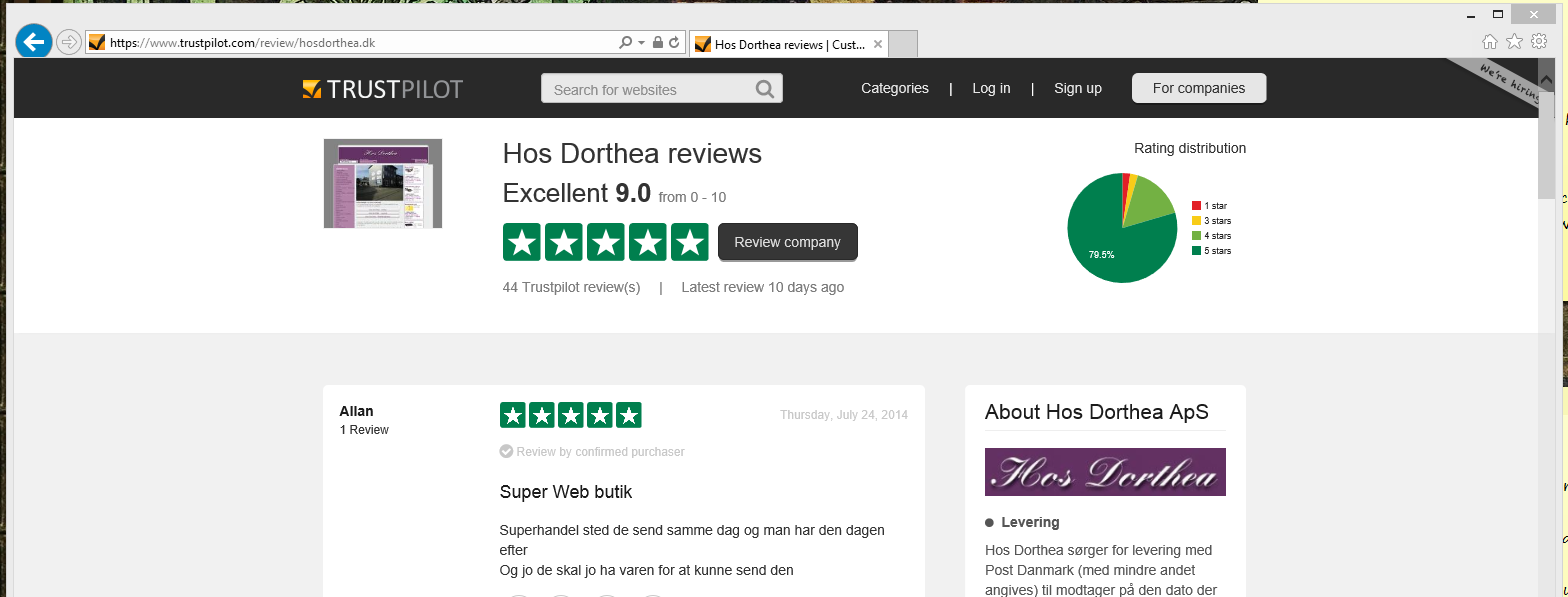Click the Hos Dorthea purple banner logo
The height and width of the screenshot is (597, 1568).
pyautogui.click(x=1105, y=472)
